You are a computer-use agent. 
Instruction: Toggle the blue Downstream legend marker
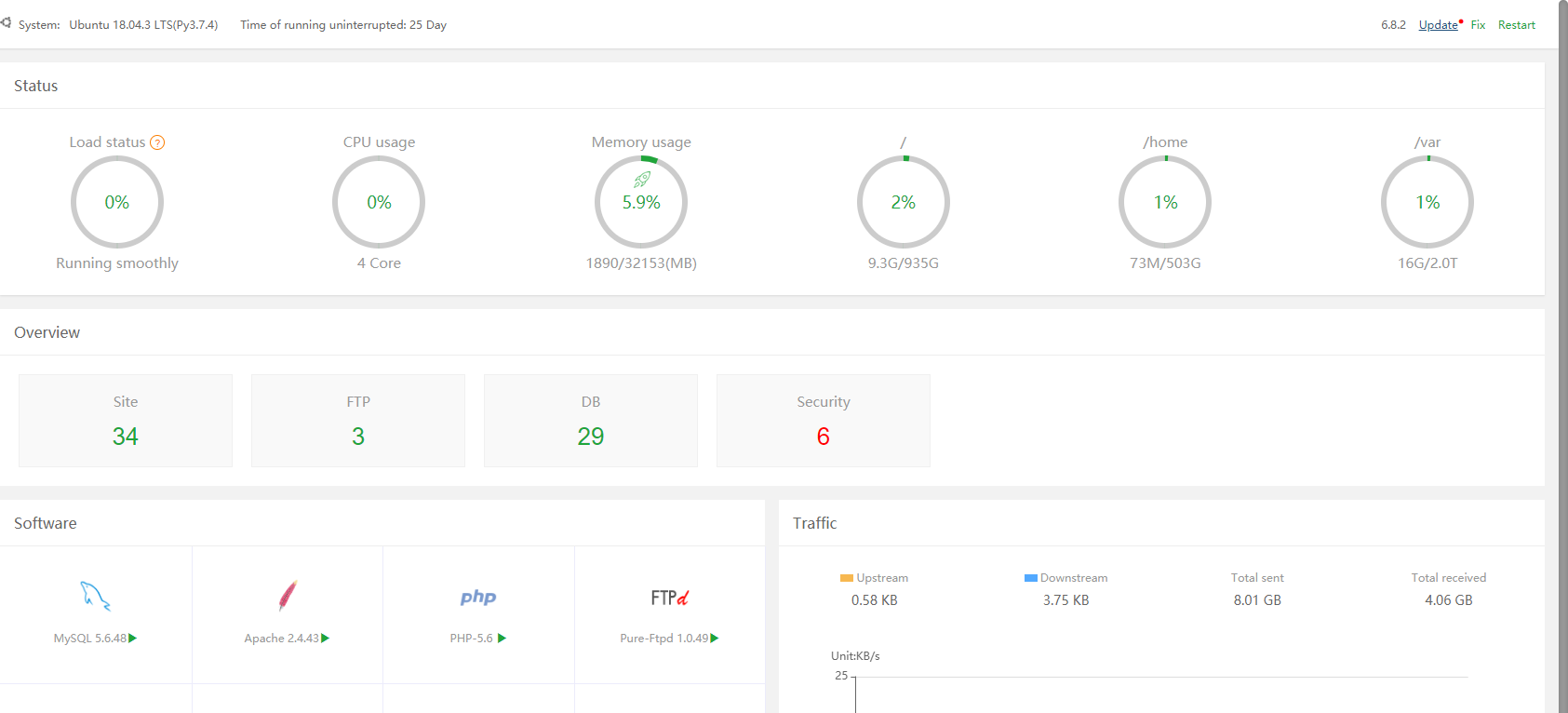1031,578
